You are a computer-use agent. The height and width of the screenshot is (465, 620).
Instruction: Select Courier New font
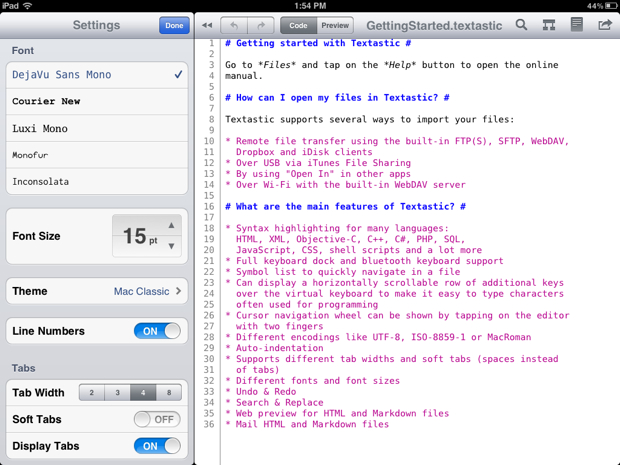pyautogui.click(x=97, y=101)
